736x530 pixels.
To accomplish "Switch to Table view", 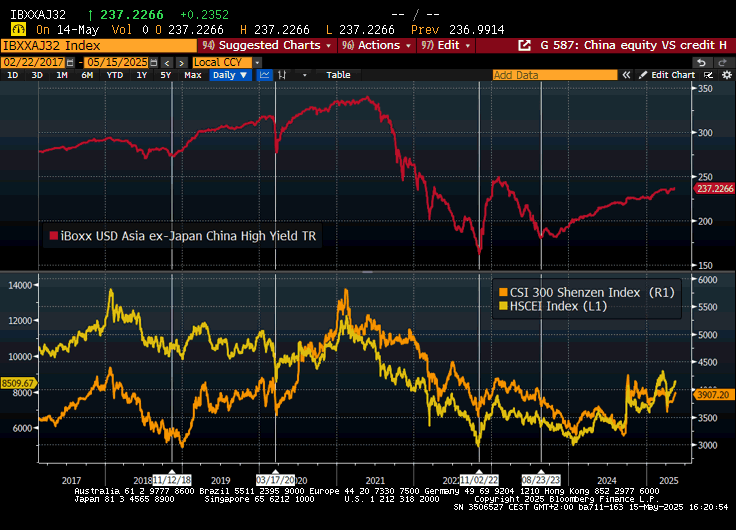I will (338, 75).
